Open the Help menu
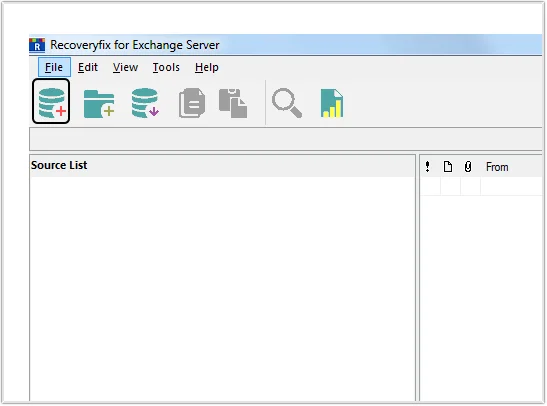 pyautogui.click(x=207, y=67)
